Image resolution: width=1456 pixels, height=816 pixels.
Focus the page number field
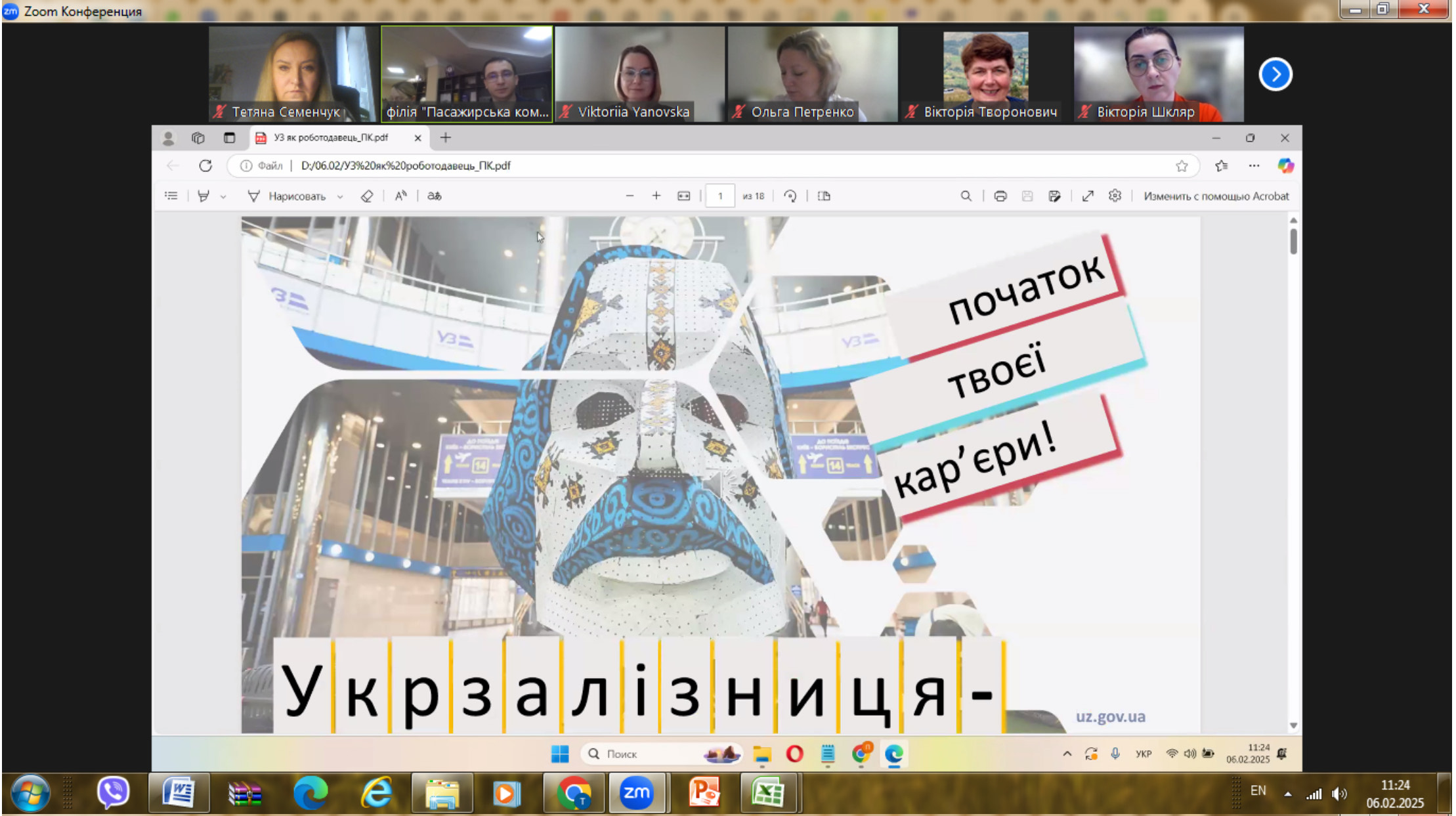click(x=720, y=196)
